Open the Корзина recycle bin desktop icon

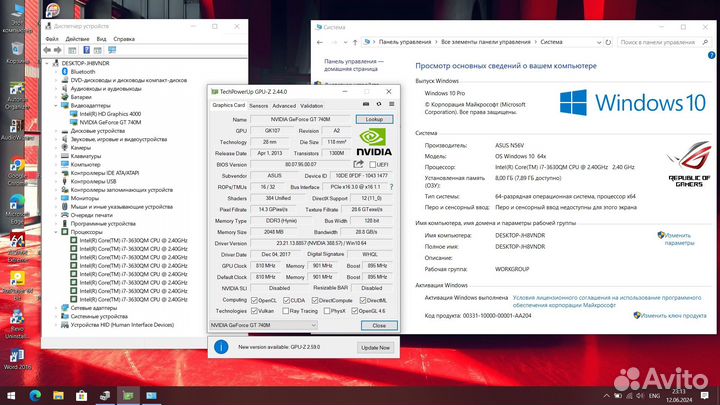coord(17,47)
